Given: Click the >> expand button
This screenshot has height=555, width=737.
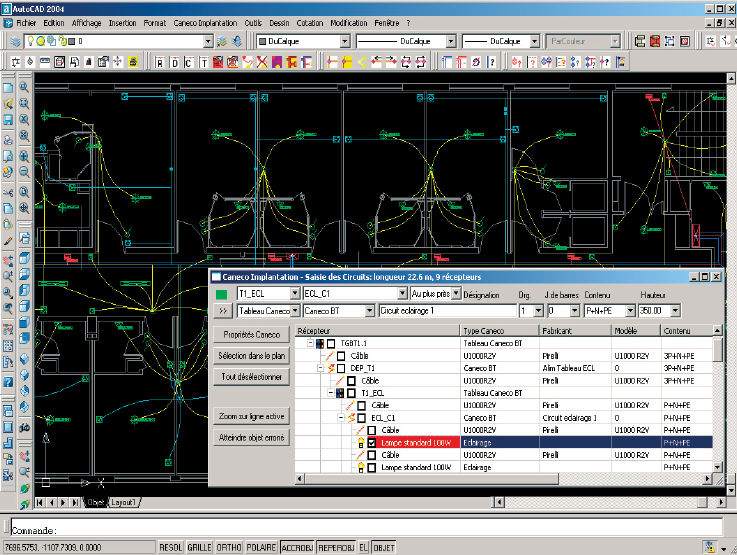Looking at the screenshot, I should [x=223, y=311].
